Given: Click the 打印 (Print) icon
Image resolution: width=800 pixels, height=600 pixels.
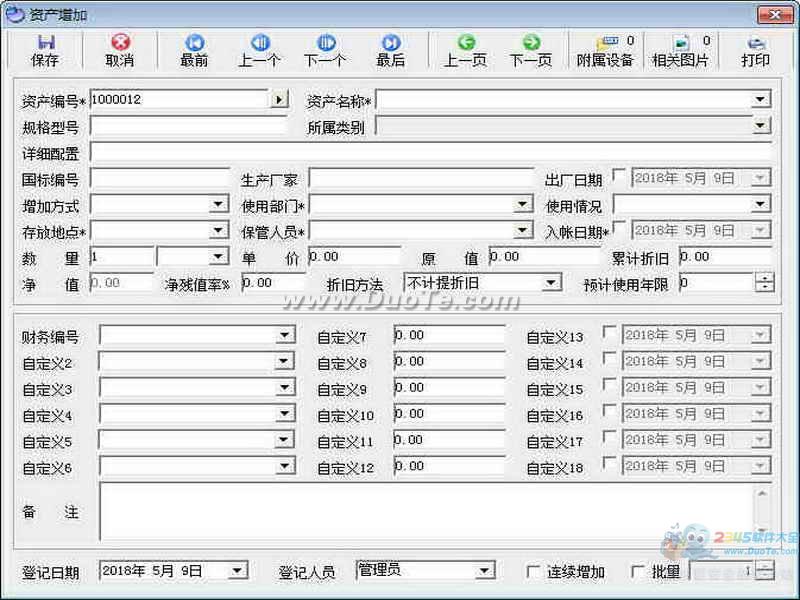Looking at the screenshot, I should [756, 49].
